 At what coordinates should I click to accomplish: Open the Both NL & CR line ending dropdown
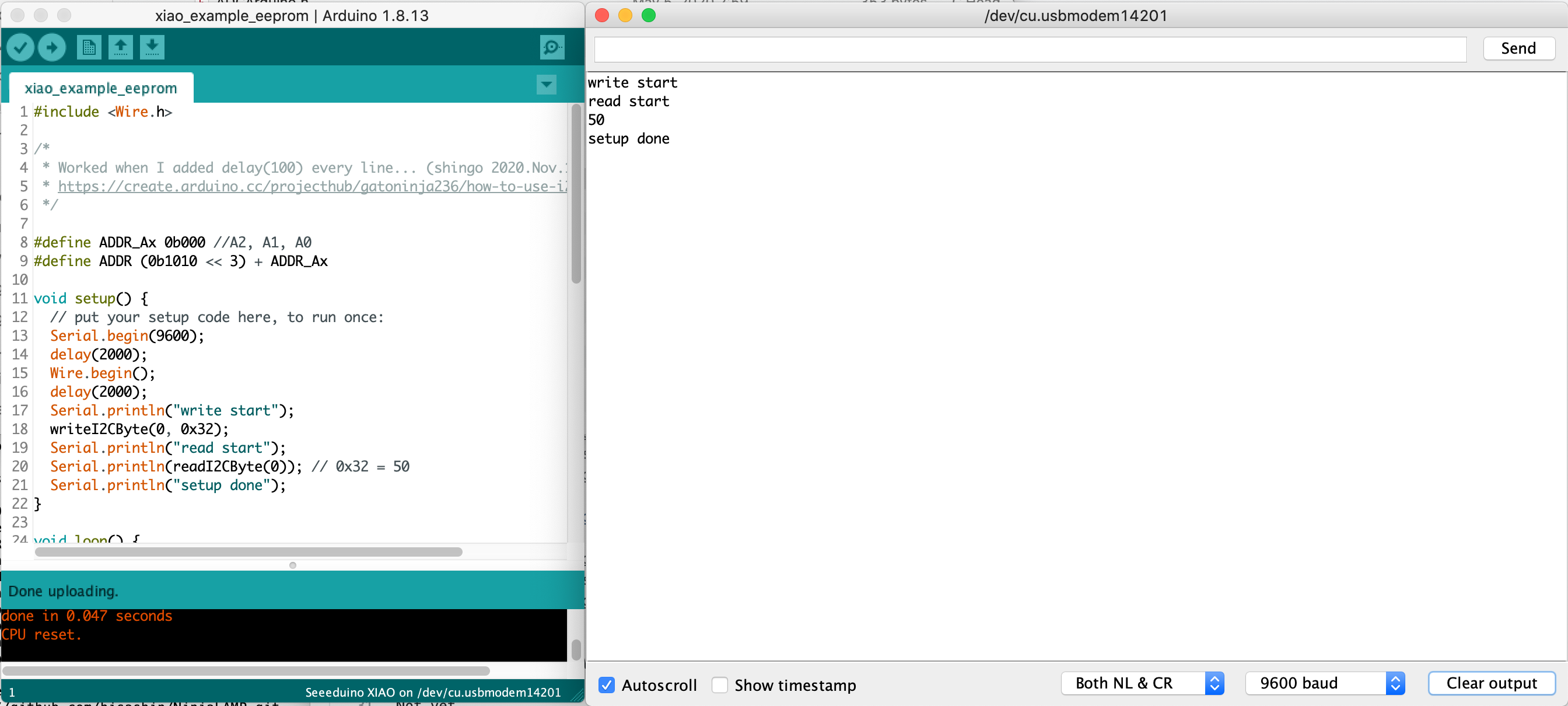click(1142, 683)
